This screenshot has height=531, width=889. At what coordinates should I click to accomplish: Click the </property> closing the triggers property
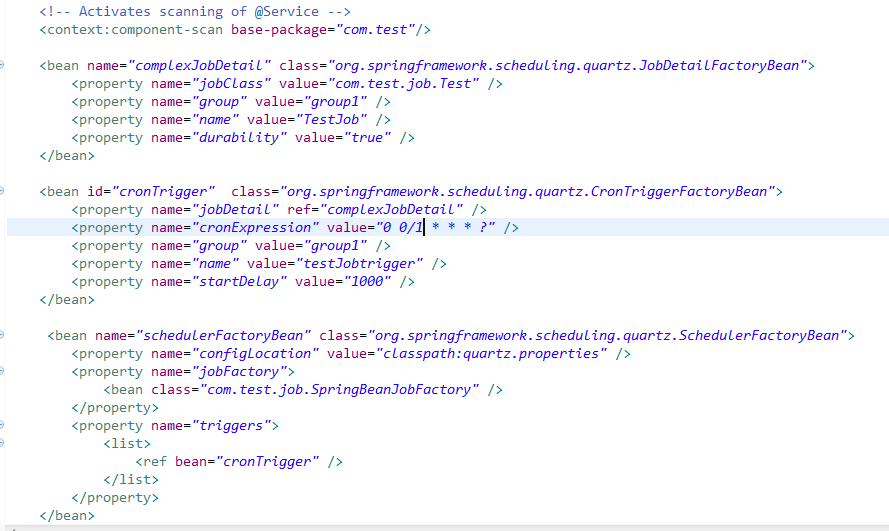(115, 498)
